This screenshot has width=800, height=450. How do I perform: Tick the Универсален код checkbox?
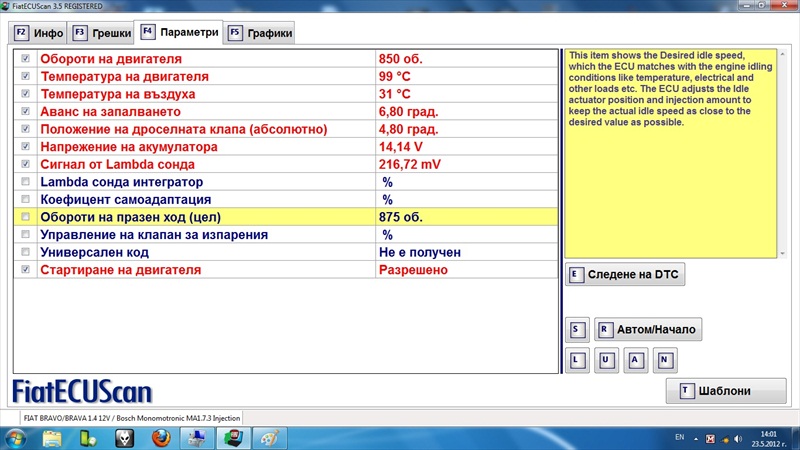coord(25,252)
